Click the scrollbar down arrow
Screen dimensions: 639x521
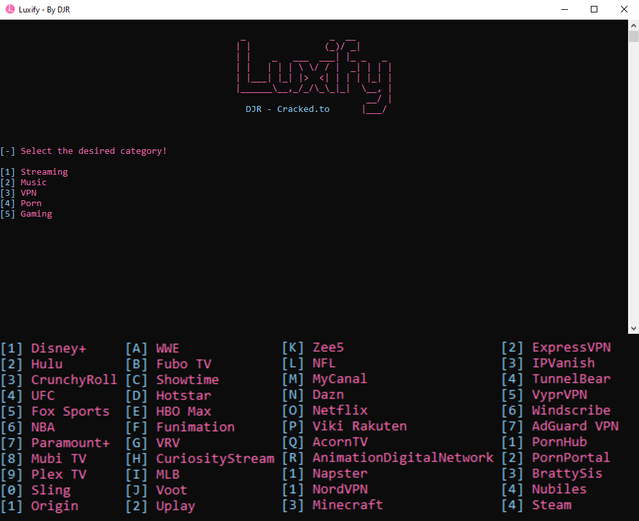pyautogui.click(x=633, y=328)
